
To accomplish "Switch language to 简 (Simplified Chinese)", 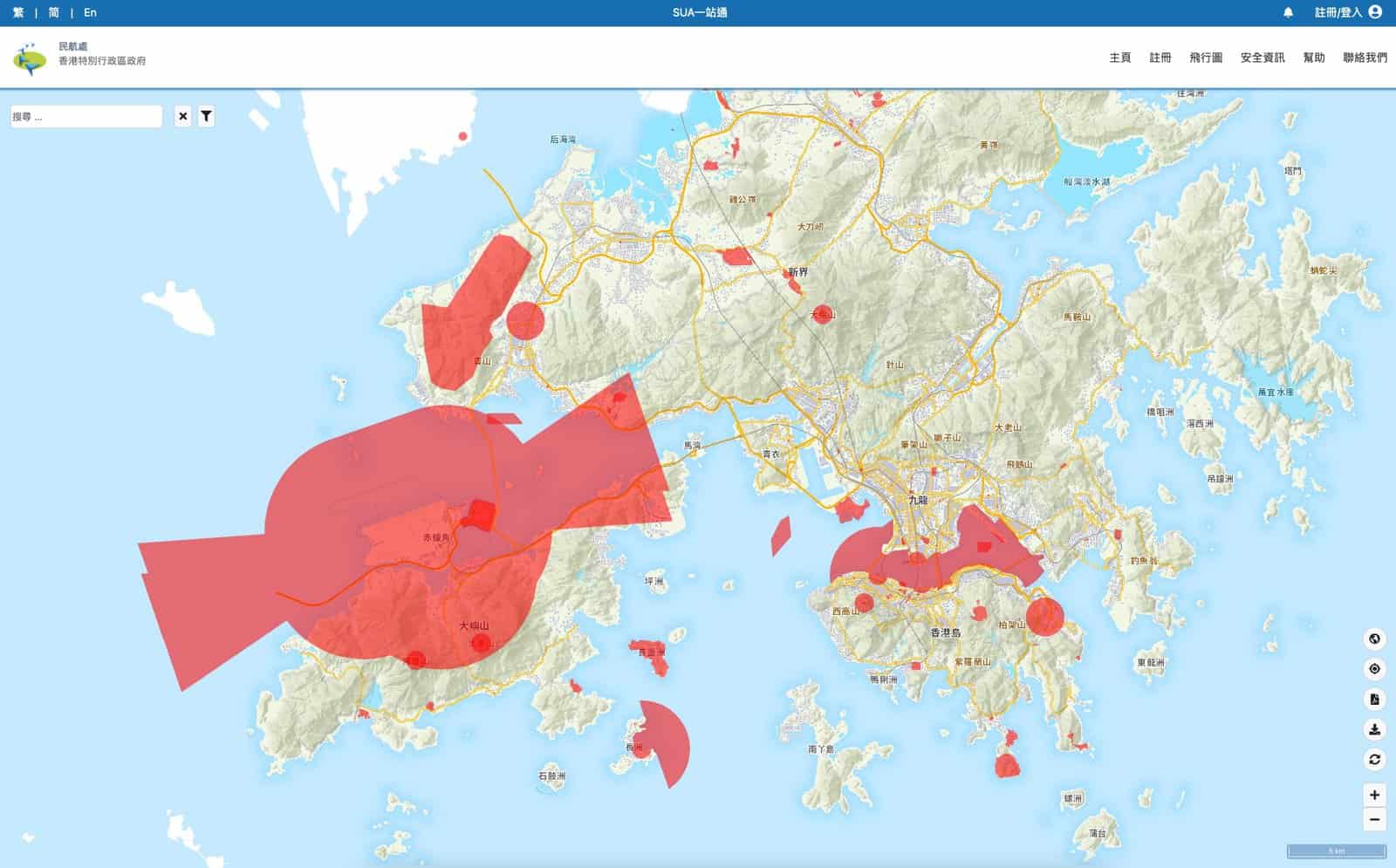I will [x=54, y=12].
